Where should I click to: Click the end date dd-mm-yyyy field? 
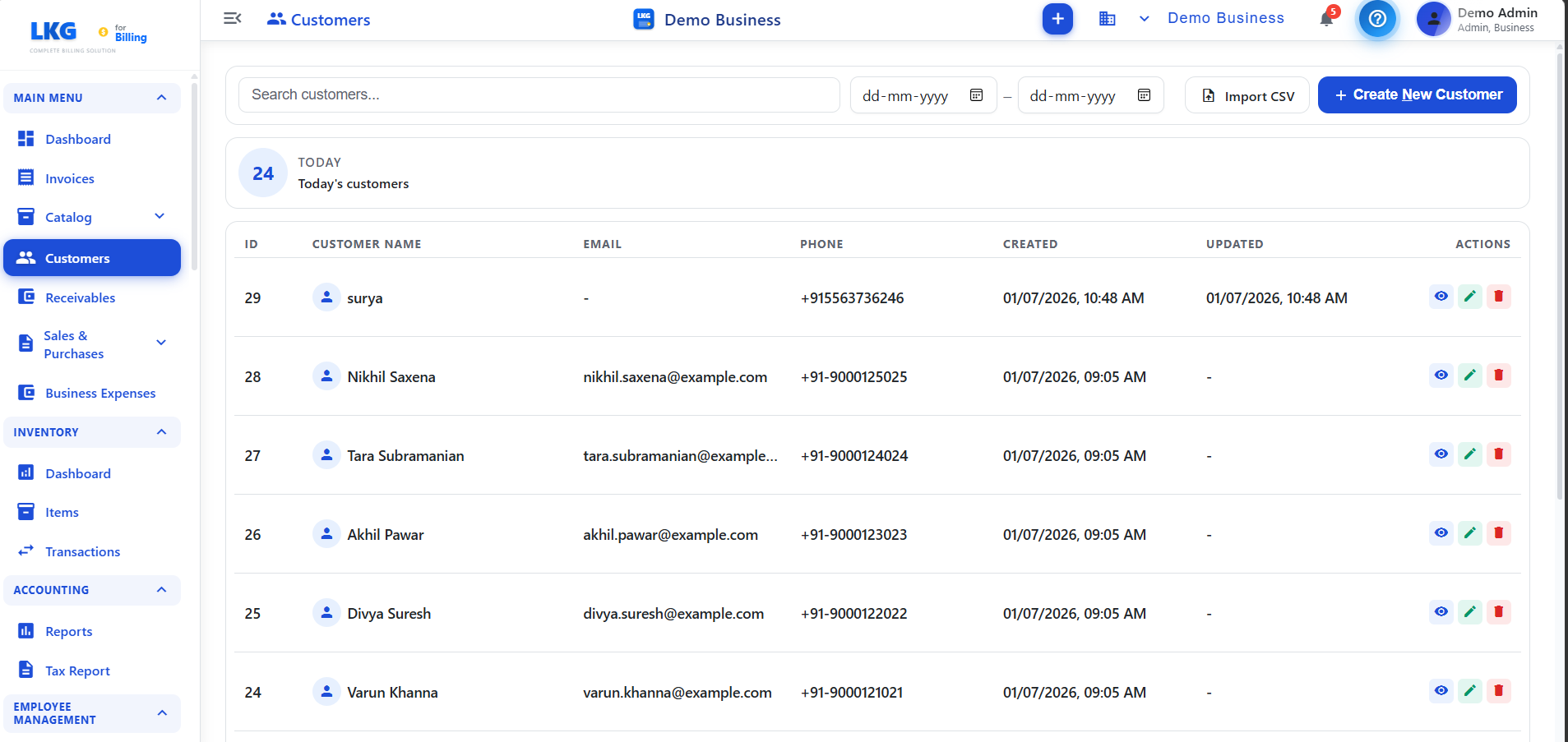pyautogui.click(x=1090, y=95)
